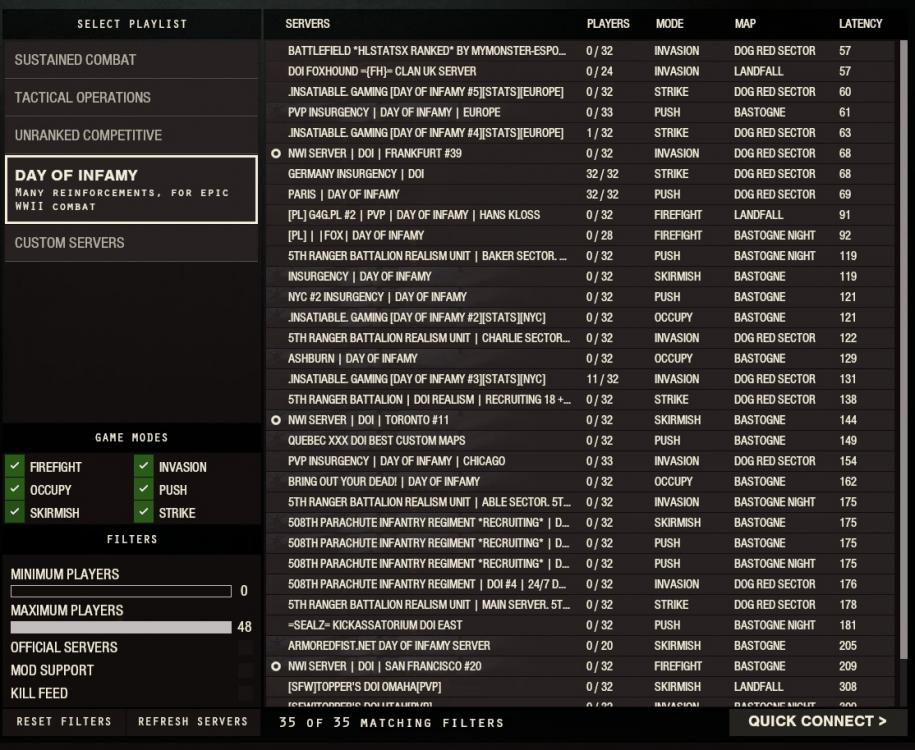Screen dimensions: 915x750
Task: Select 5th Ranger Battalion Main Server row
Action: [x=581, y=605]
